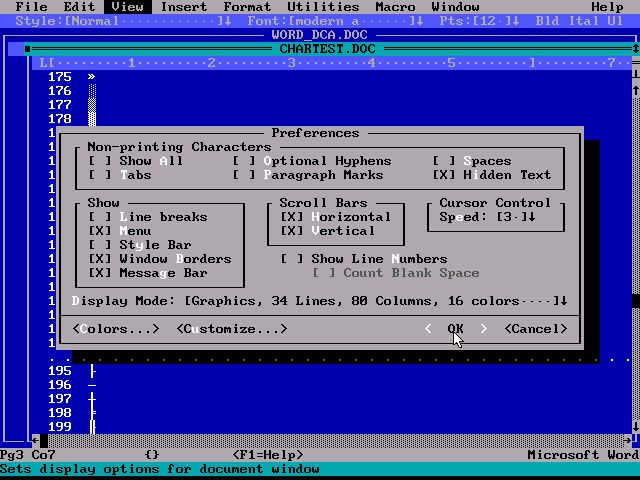Open the Font dropdown in ribbon
Viewport: 640px width, 480px height.
pos(416,20)
